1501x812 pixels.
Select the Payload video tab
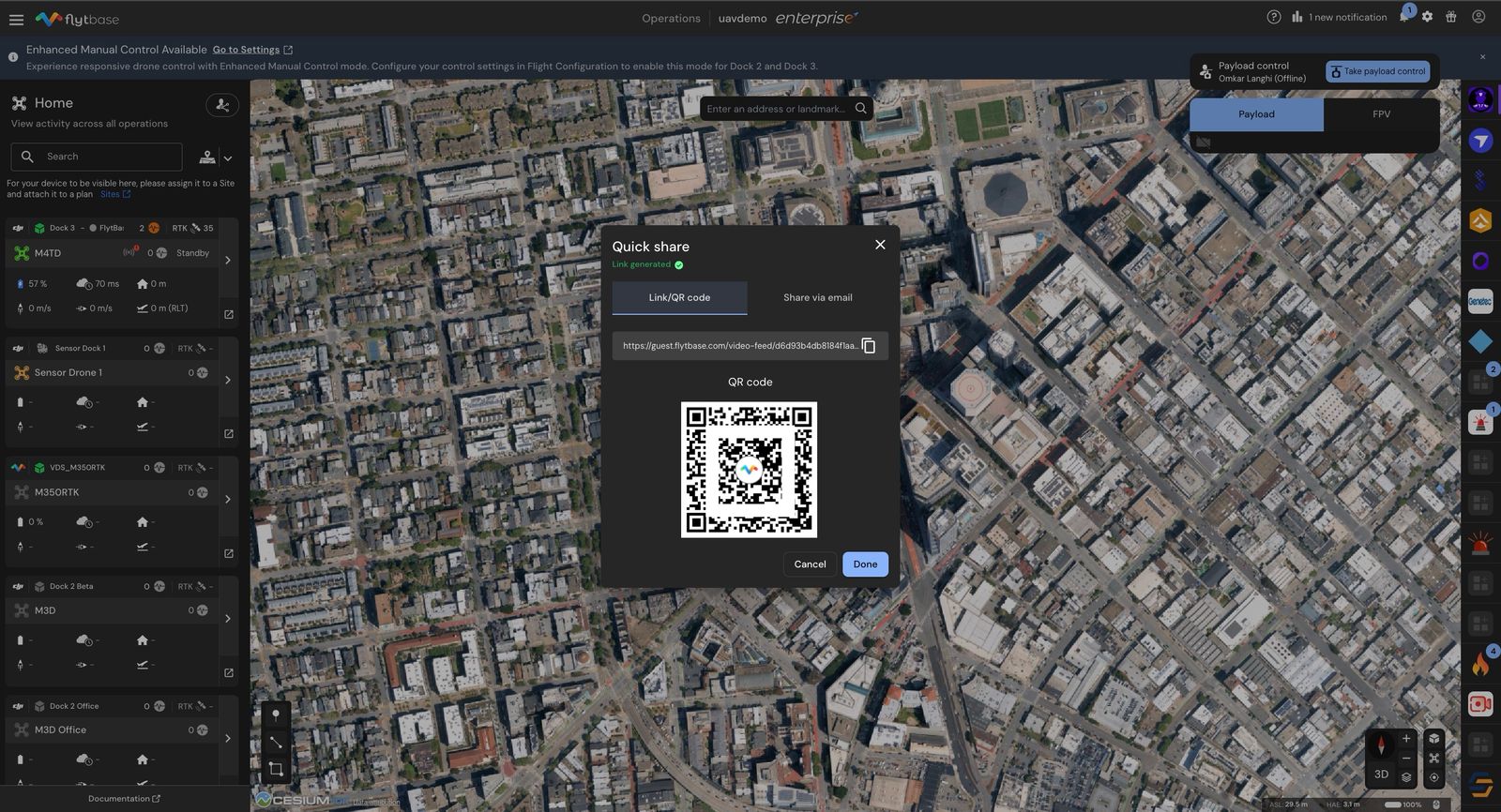(x=1256, y=114)
